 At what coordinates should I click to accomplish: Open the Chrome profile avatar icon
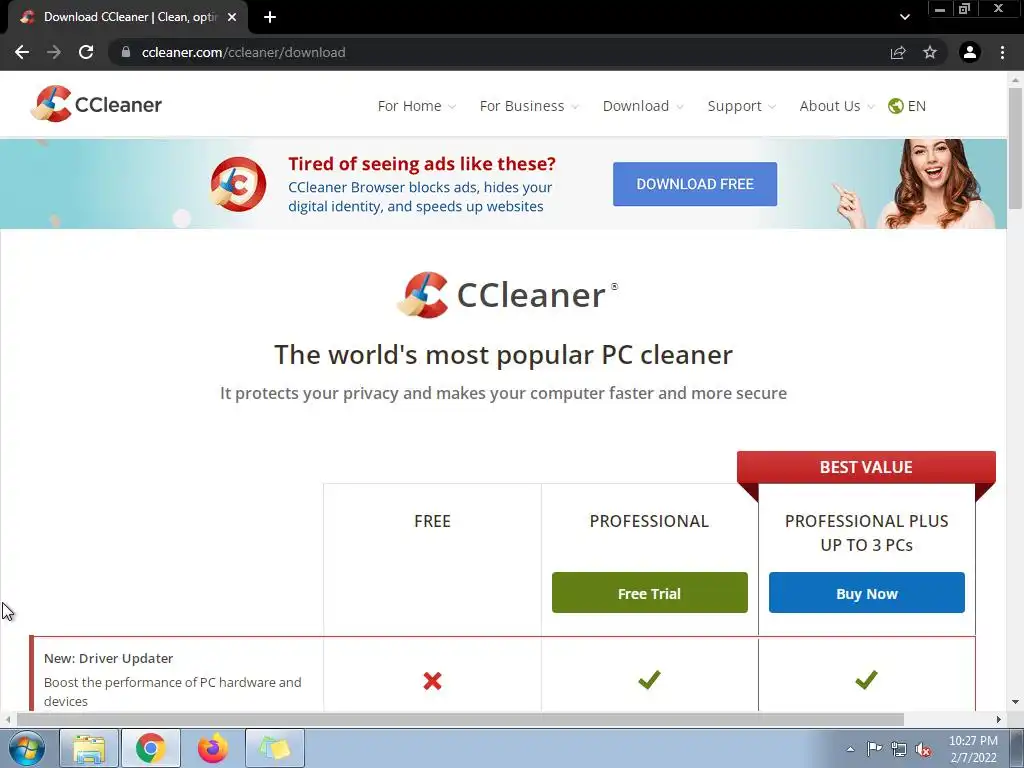970,52
